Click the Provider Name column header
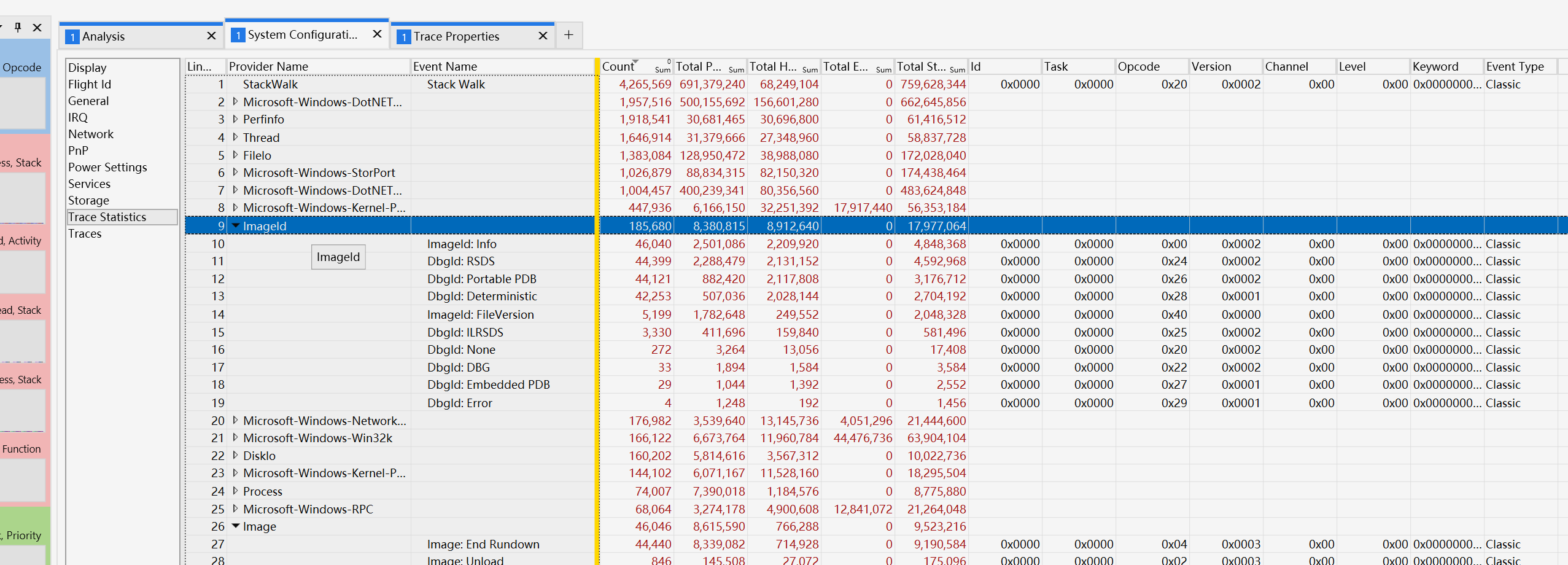 318,66
